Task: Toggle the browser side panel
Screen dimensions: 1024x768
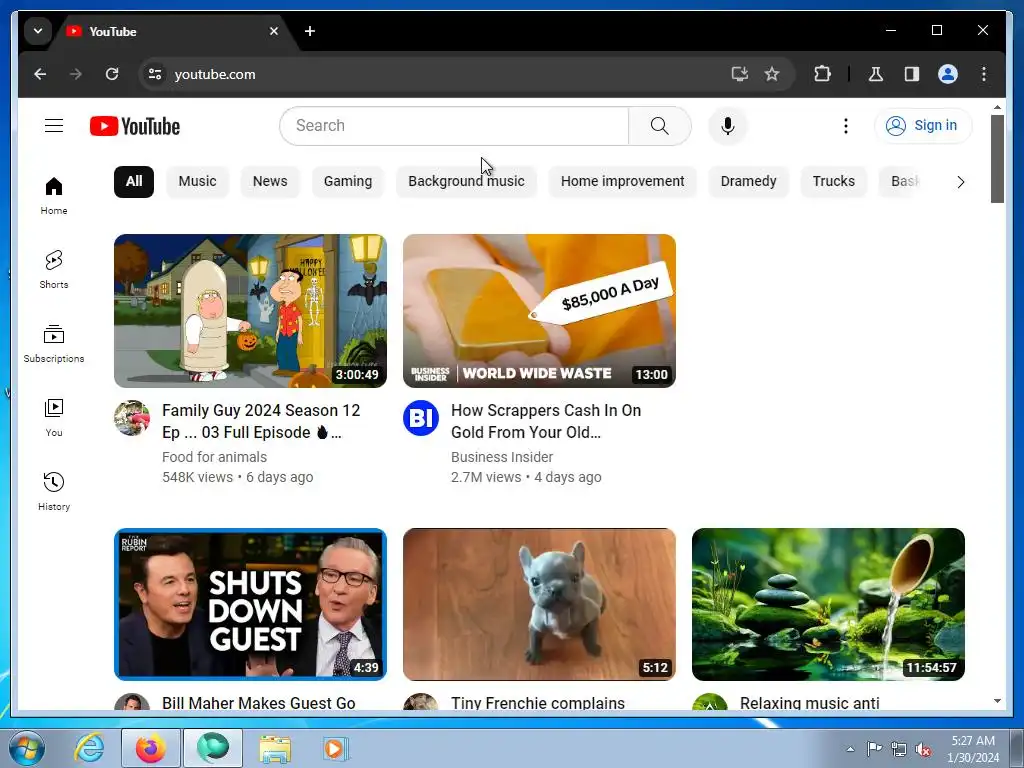Action: pos(912,74)
